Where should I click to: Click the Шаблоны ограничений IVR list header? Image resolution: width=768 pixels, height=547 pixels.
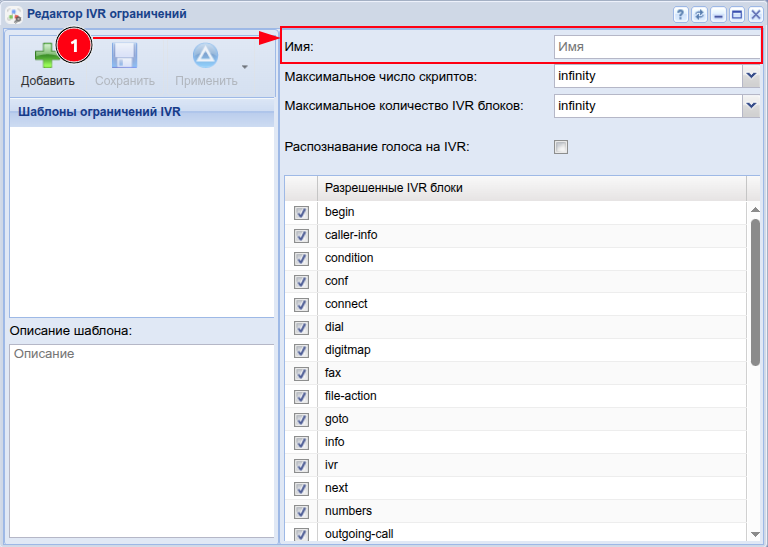coord(142,112)
